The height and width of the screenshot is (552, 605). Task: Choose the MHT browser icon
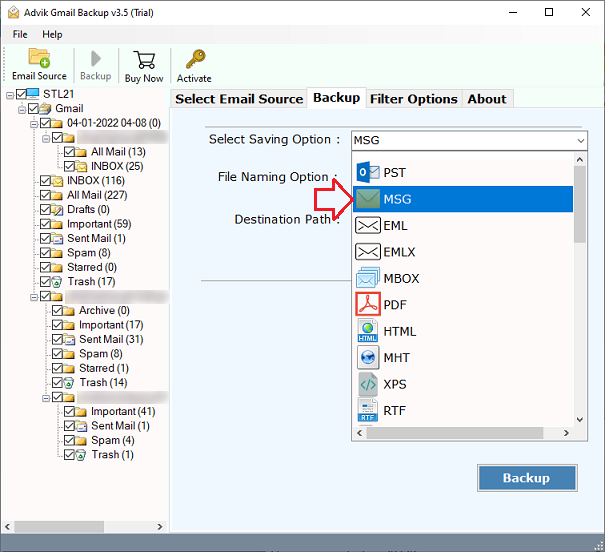pos(368,357)
